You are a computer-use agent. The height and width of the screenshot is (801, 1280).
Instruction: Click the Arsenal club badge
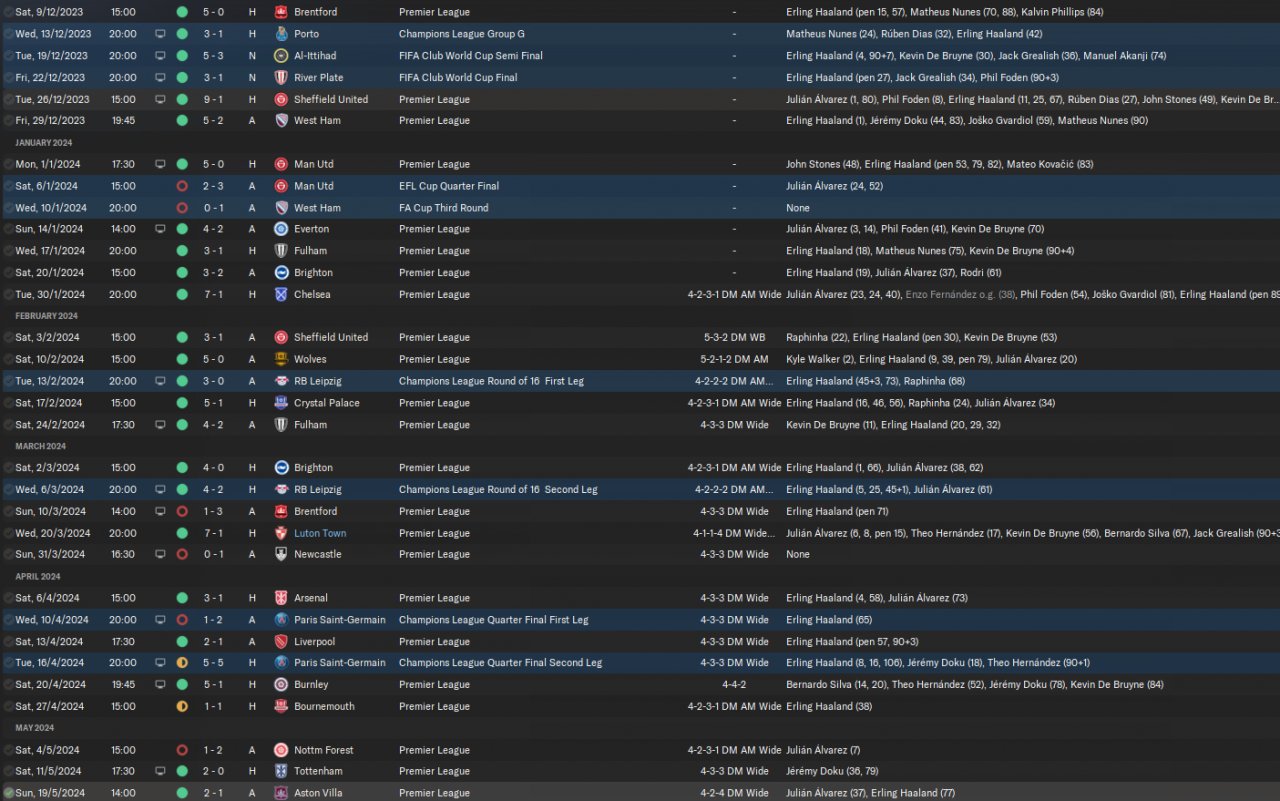pyautogui.click(x=281, y=598)
